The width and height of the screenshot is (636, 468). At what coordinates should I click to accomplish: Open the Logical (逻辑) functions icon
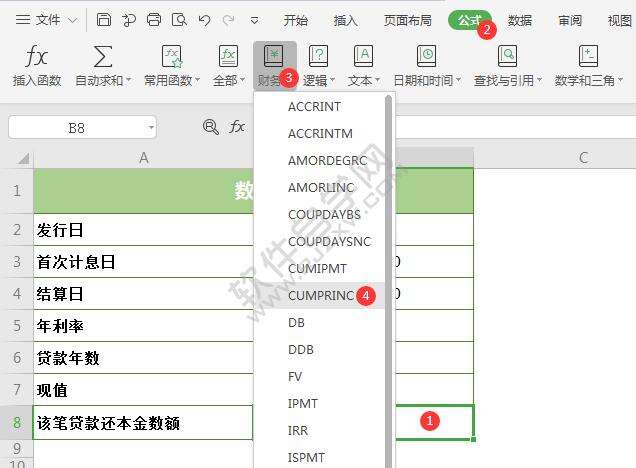click(319, 56)
